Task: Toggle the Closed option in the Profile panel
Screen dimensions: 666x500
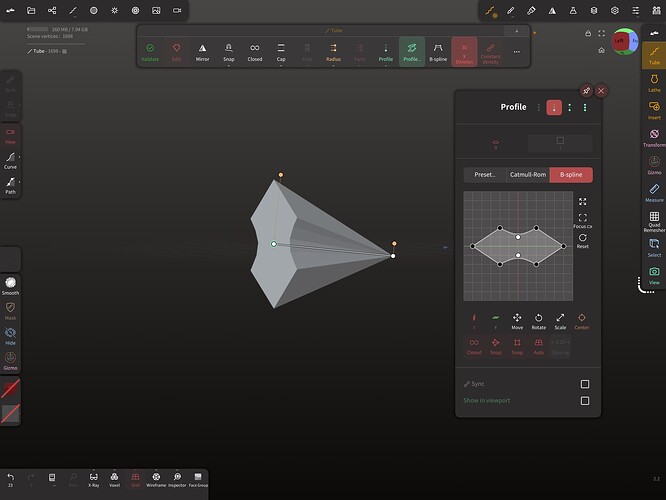Action: 474,346
